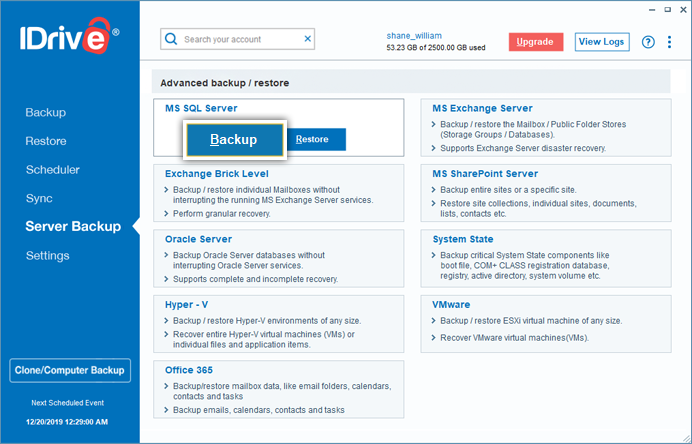Open the MS SharePoint Server card
This screenshot has width=692, height=444.
546,193
